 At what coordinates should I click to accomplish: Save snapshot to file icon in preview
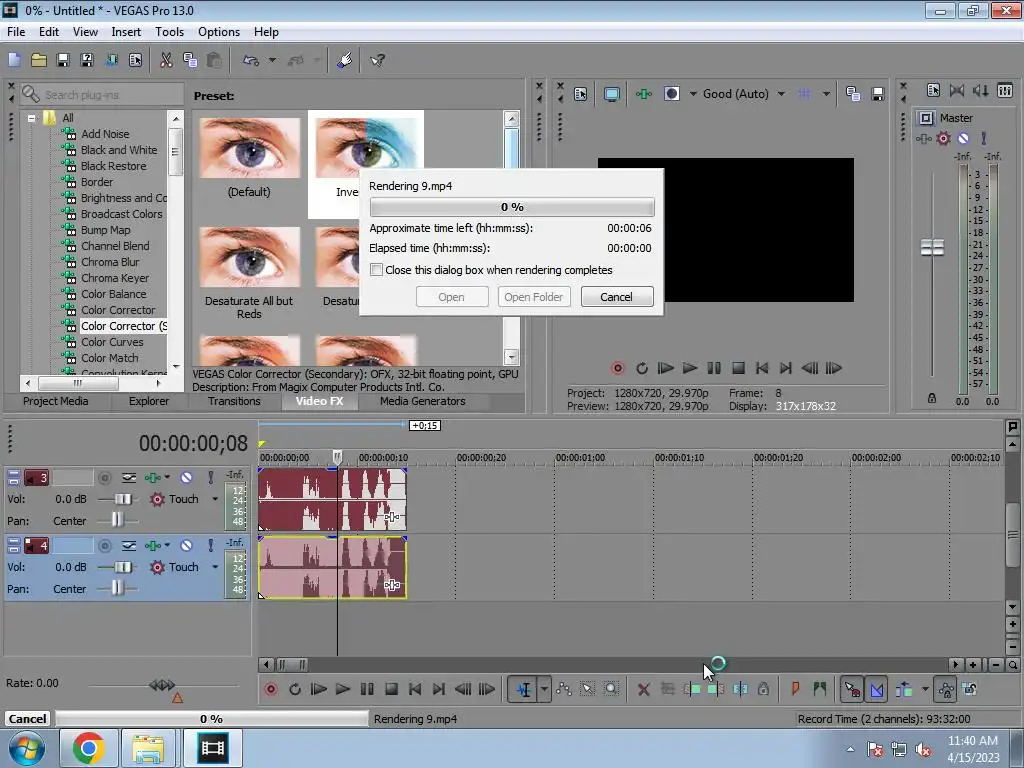pos(878,94)
